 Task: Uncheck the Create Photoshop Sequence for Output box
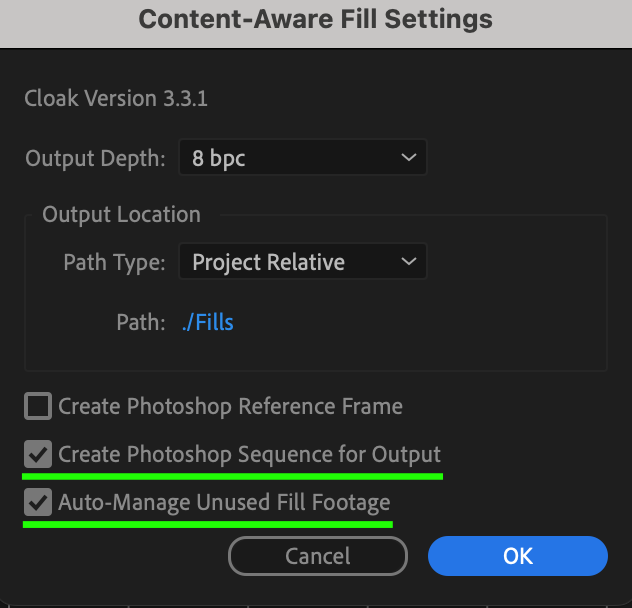[38, 455]
